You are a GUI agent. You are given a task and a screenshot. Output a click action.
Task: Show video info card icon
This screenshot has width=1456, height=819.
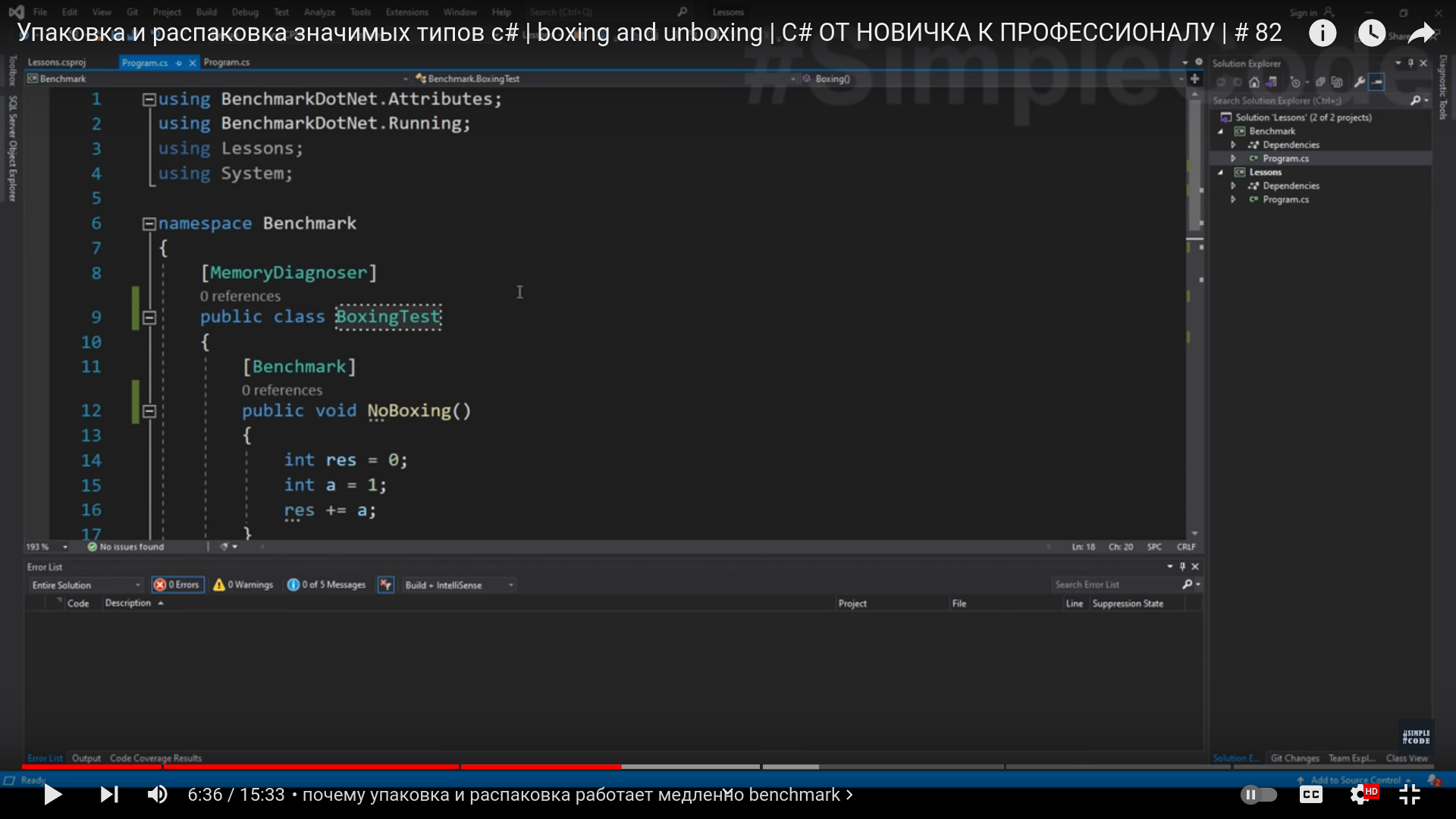coord(1323,33)
